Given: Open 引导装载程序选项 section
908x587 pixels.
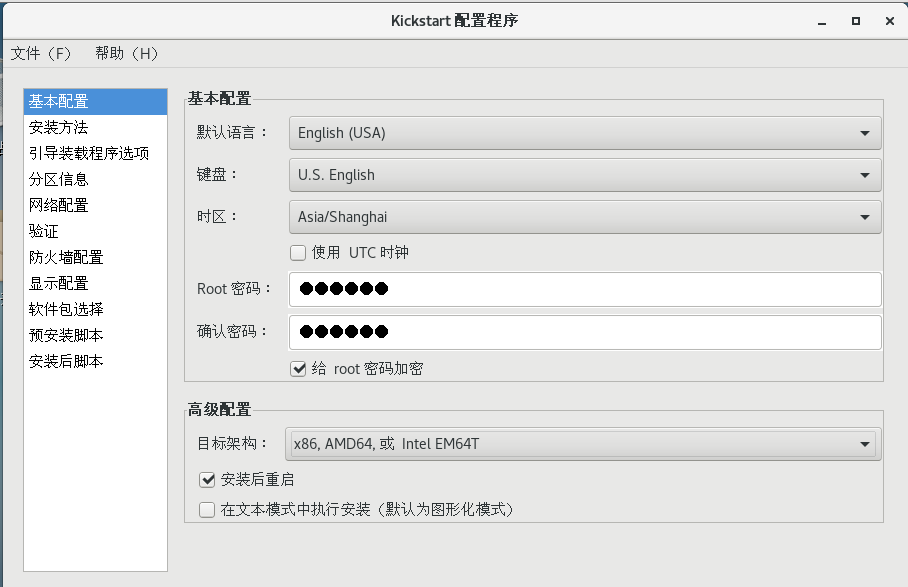Looking at the screenshot, I should click(x=96, y=153).
